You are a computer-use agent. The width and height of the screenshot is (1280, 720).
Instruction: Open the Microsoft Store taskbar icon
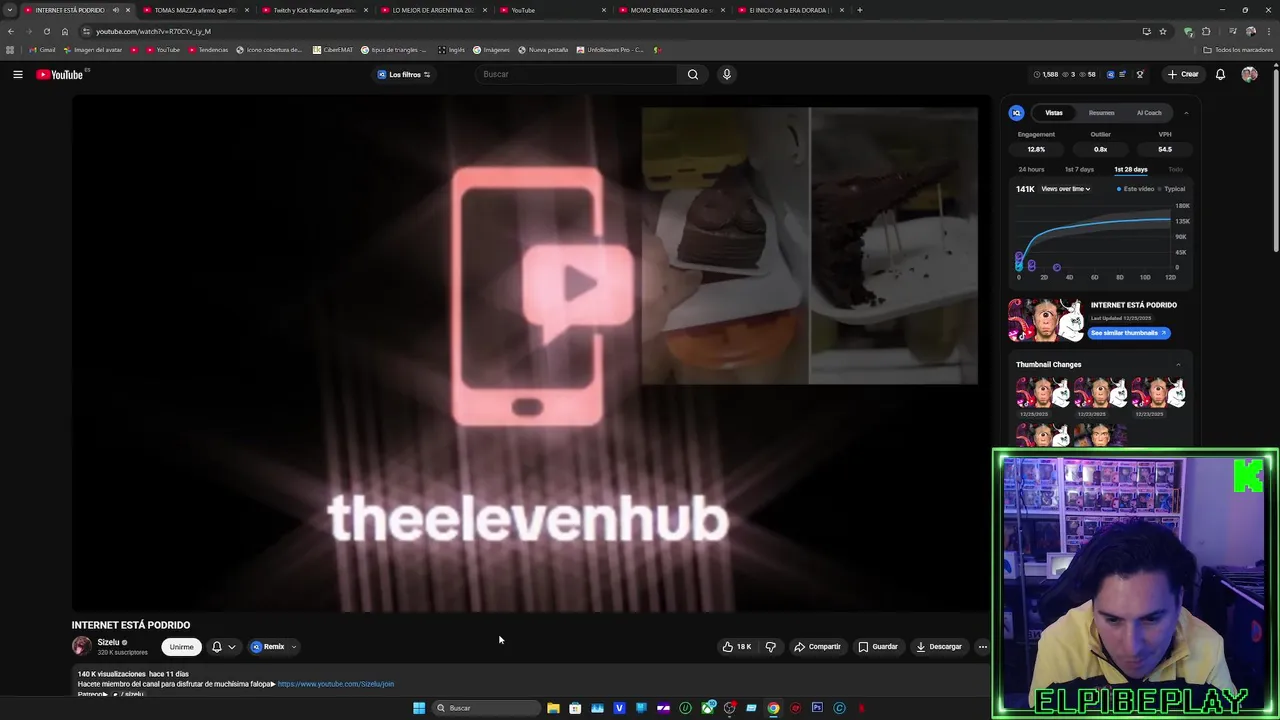575,708
